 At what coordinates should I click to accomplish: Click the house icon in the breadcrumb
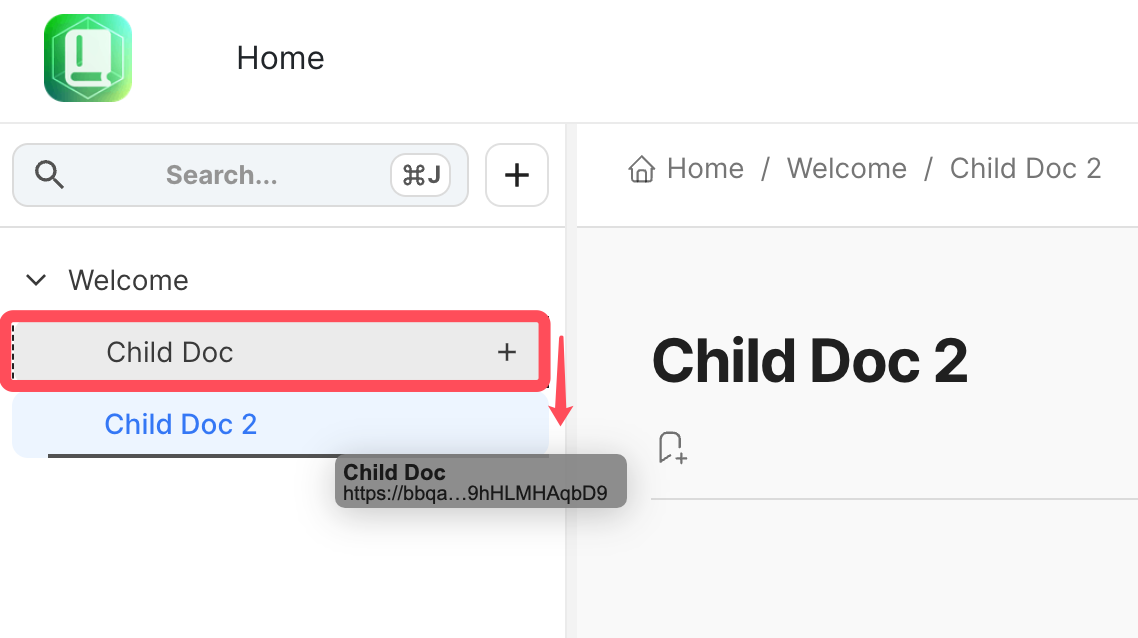pyautogui.click(x=641, y=169)
